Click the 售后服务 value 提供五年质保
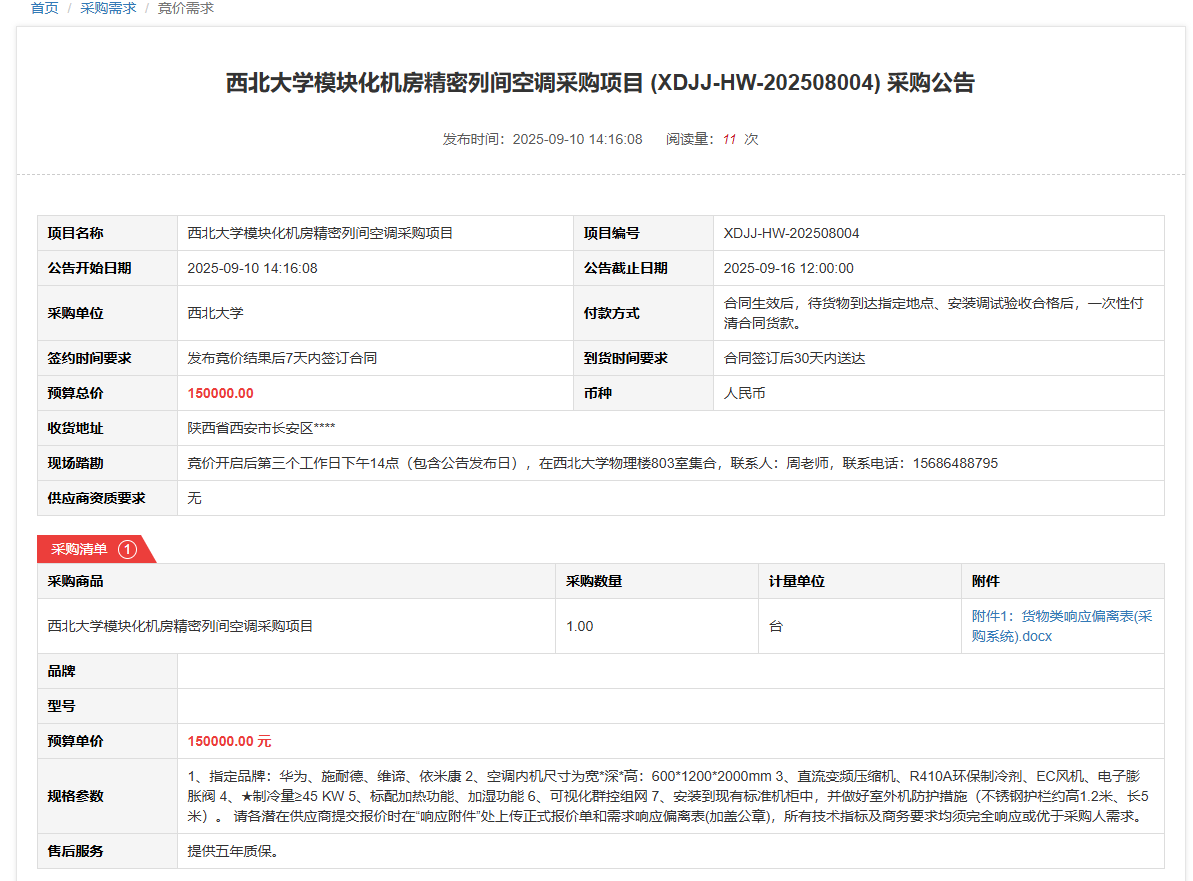This screenshot has height=881, width=1193. tap(233, 851)
